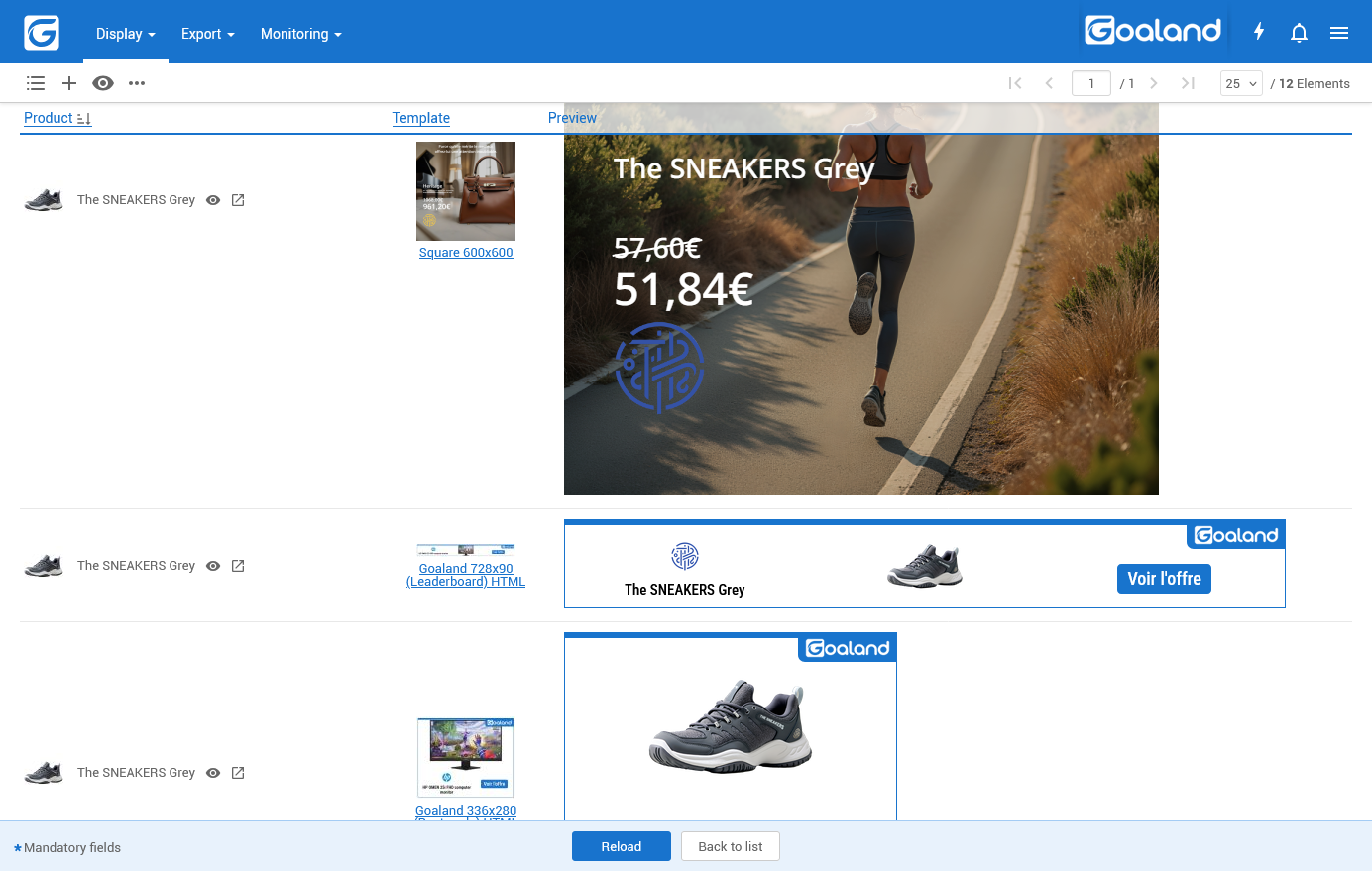Open the Square 600x600 template link
1372x871 pixels.
466,253
